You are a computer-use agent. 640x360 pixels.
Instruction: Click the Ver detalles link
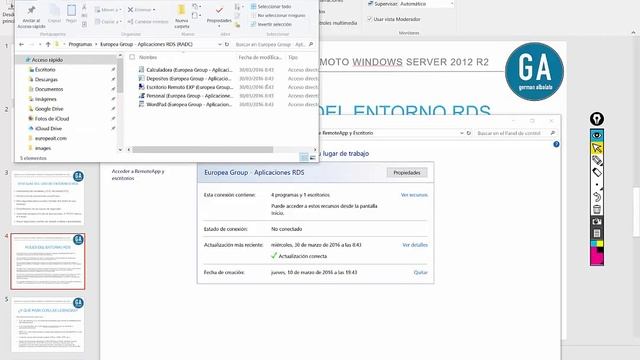pos(415,245)
